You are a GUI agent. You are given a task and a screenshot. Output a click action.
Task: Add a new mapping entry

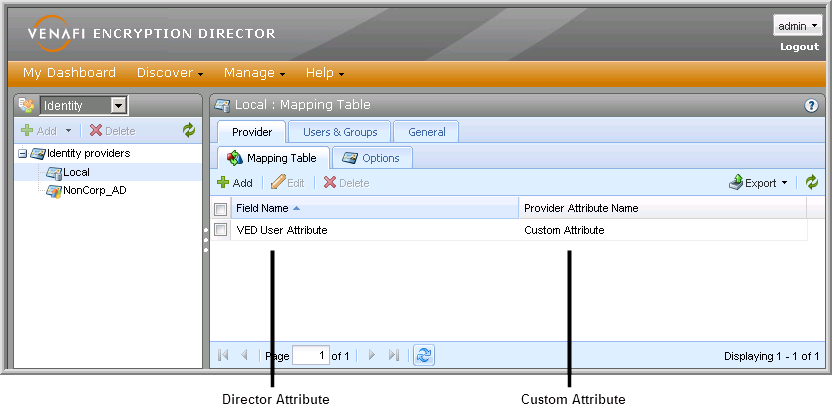coord(235,183)
